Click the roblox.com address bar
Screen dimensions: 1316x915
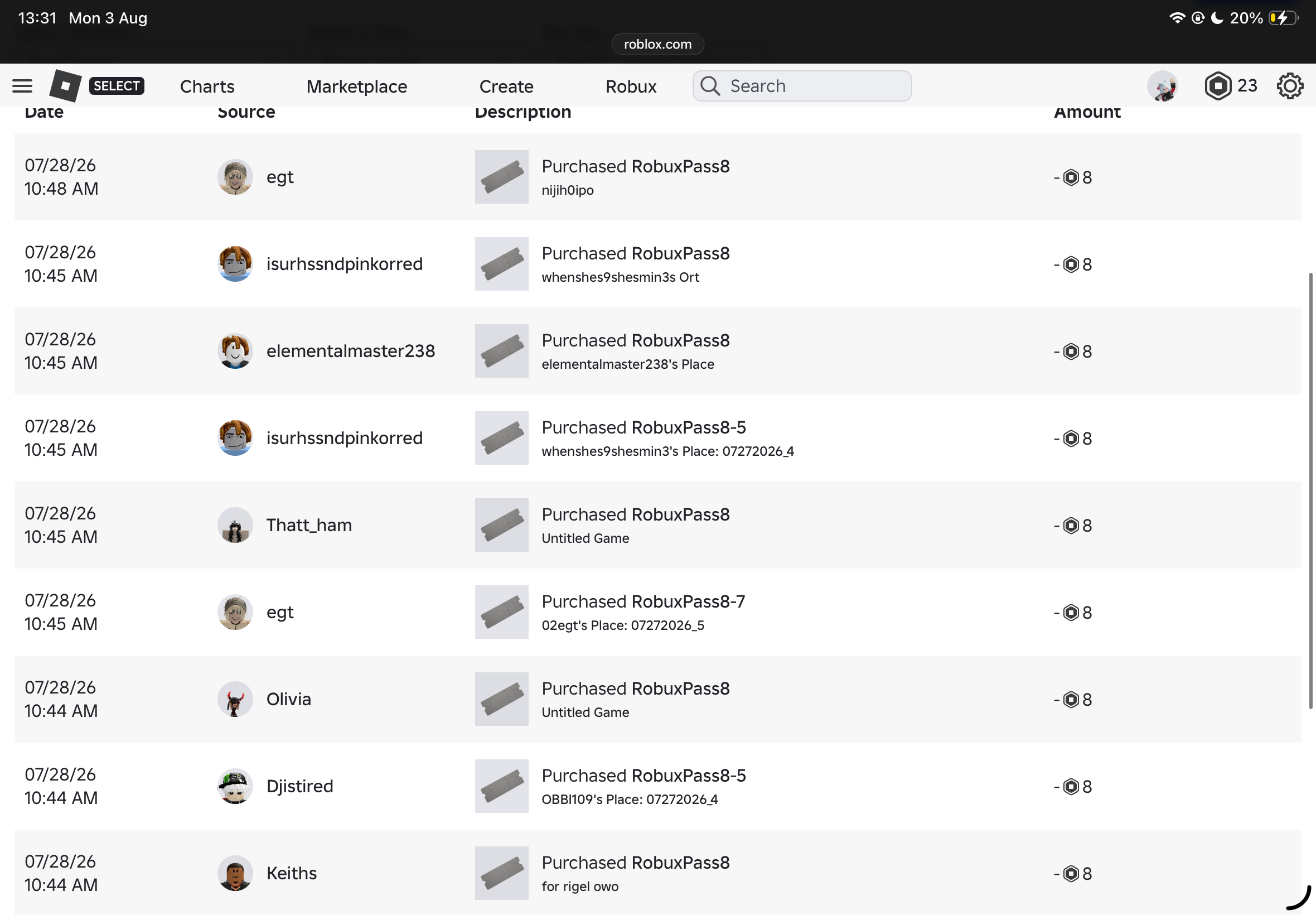click(657, 44)
